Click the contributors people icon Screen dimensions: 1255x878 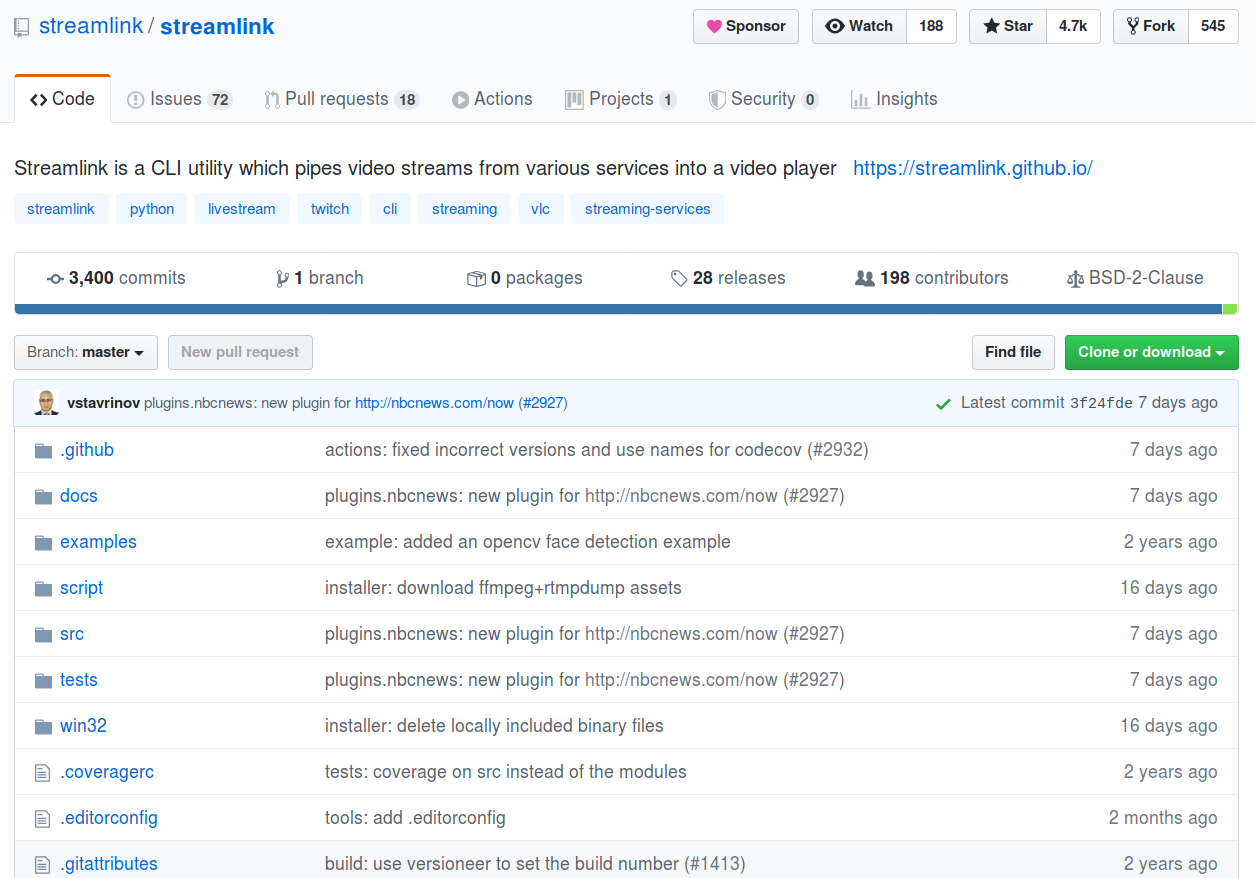pyautogui.click(x=865, y=279)
